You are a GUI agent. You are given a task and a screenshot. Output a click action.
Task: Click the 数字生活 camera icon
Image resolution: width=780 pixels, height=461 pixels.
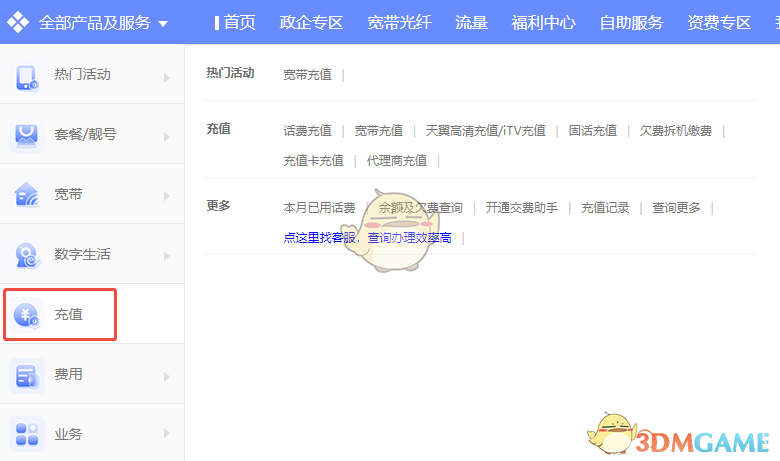point(27,255)
